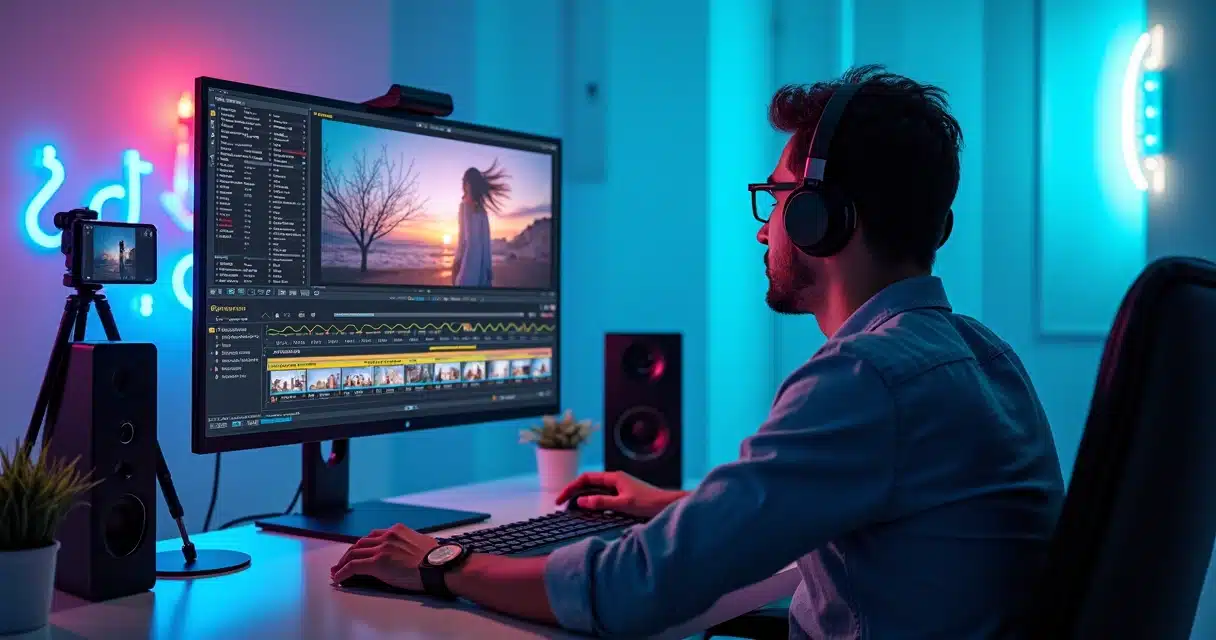Open the yellow-titled panel heading above the track list
Viewport: 1216px width, 640px height.
[228, 309]
